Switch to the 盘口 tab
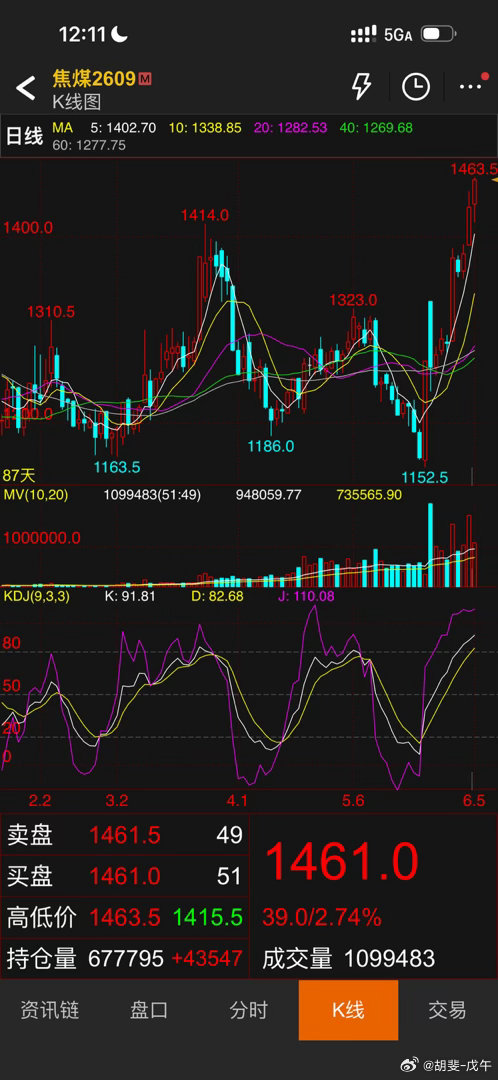The height and width of the screenshot is (1080, 498). click(149, 1010)
